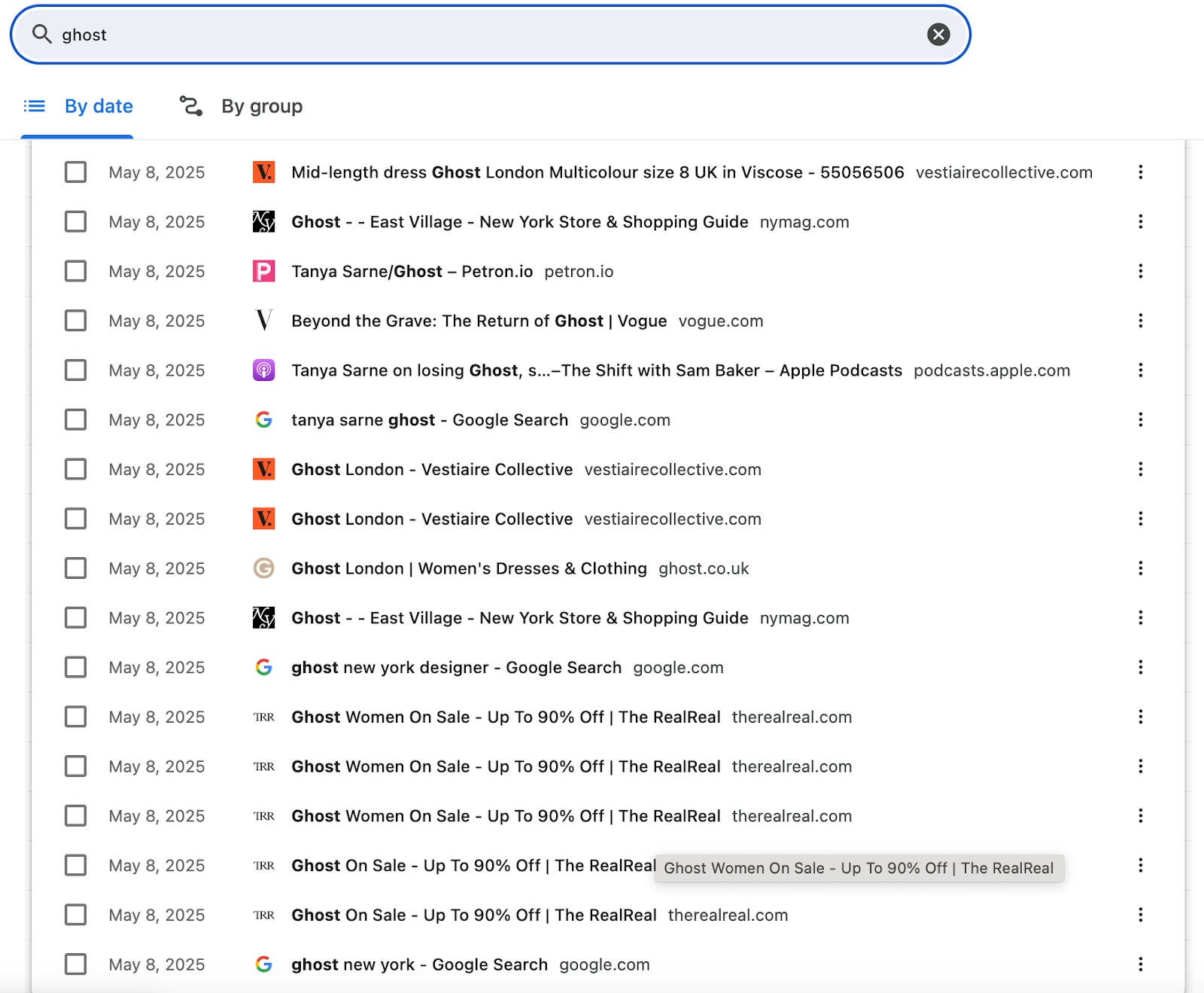Open Mid-length dress Ghost London Multicolour link
Image resolution: width=1204 pixels, height=993 pixels.
click(597, 172)
